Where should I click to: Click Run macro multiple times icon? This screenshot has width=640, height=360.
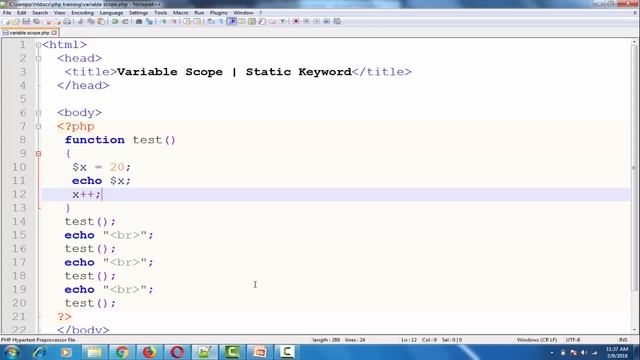(327, 21)
